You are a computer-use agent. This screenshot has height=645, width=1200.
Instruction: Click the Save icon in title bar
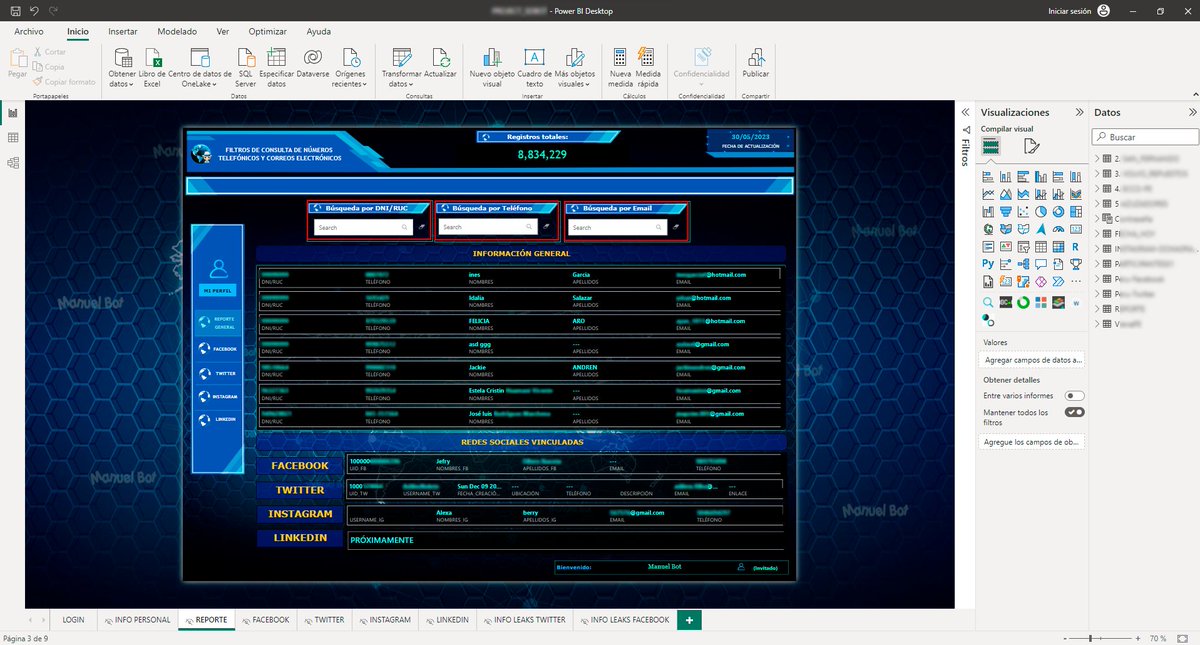click(15, 11)
